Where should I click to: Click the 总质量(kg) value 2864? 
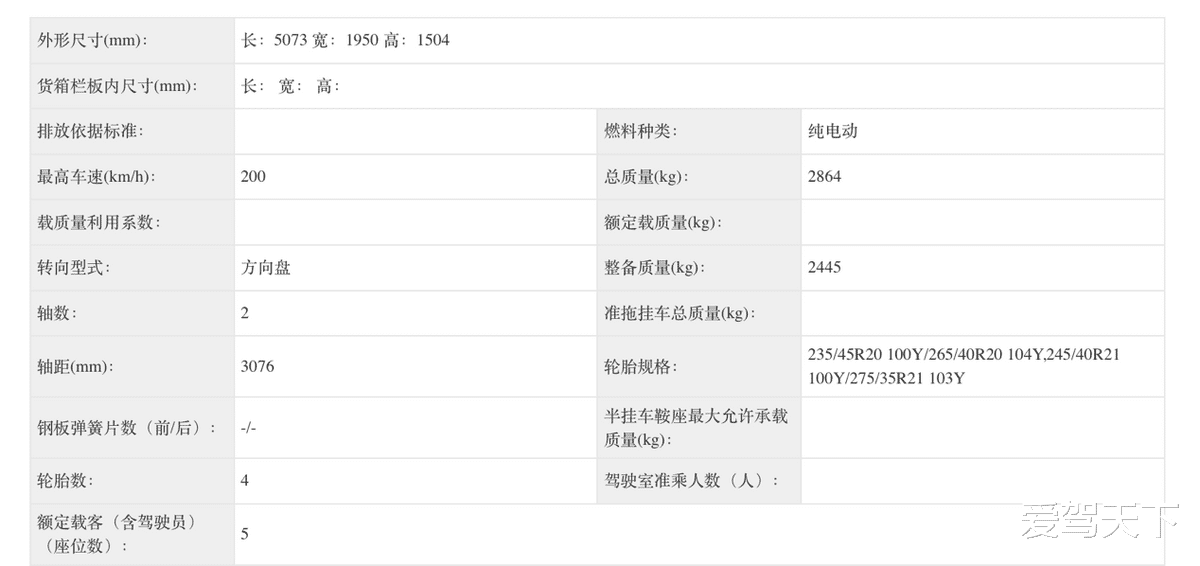pyautogui.click(x=824, y=177)
